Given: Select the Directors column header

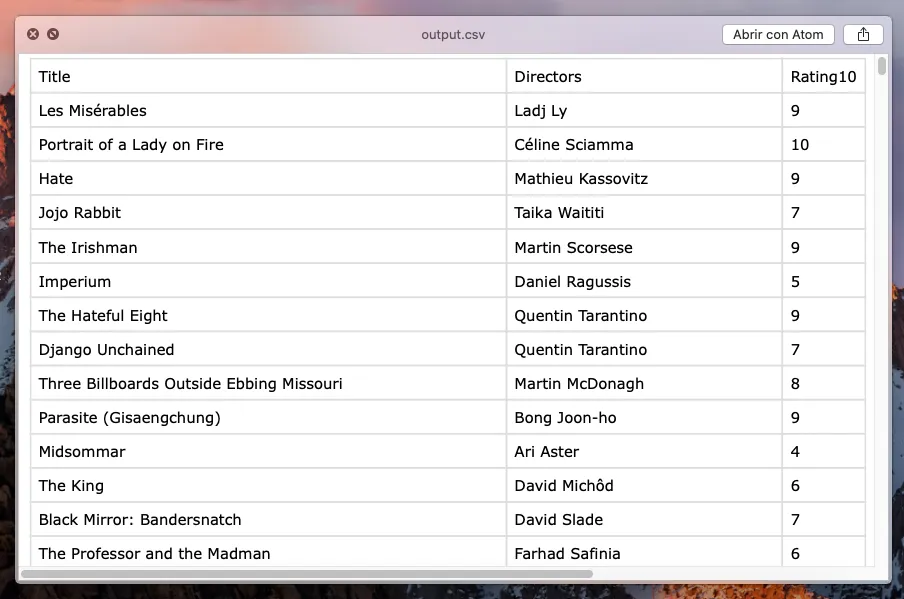Looking at the screenshot, I should 644,77.
